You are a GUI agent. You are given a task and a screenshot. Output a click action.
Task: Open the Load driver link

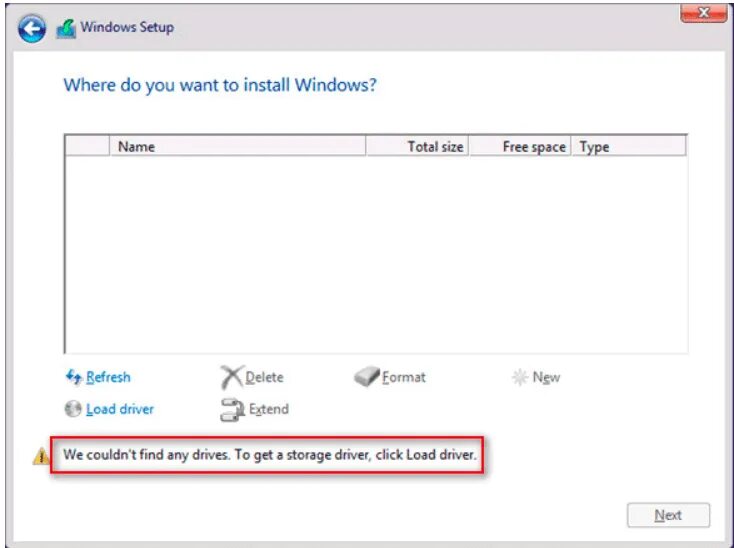(120, 409)
